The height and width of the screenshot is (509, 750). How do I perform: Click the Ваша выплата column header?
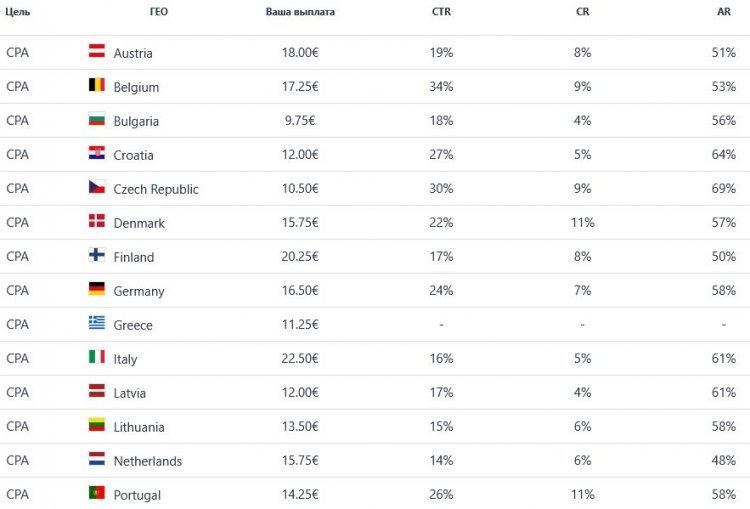coord(300,12)
